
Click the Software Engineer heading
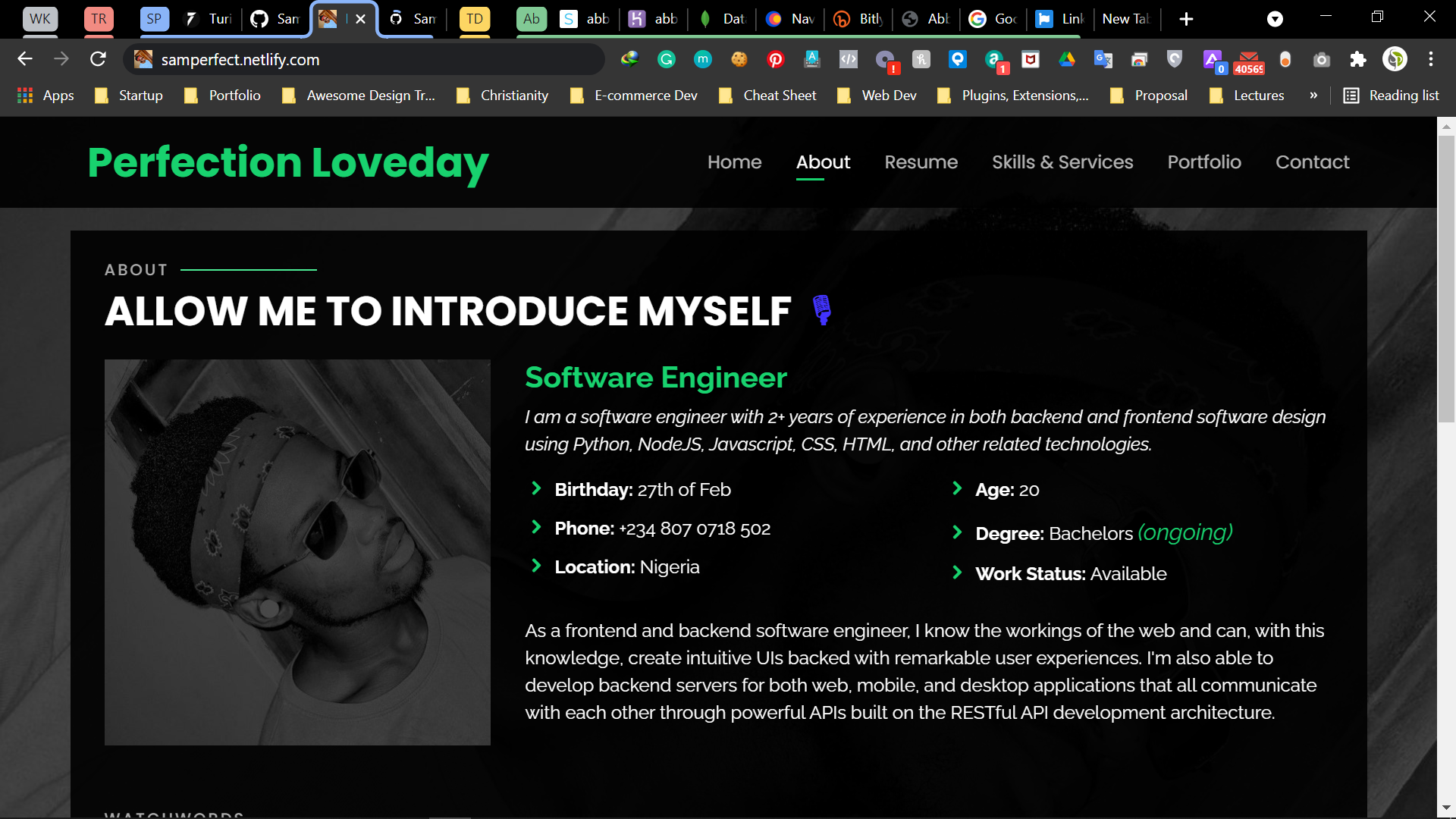656,378
